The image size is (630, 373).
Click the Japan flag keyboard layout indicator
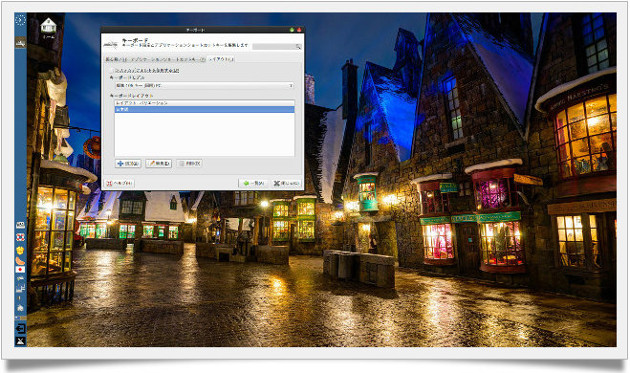coord(20,269)
